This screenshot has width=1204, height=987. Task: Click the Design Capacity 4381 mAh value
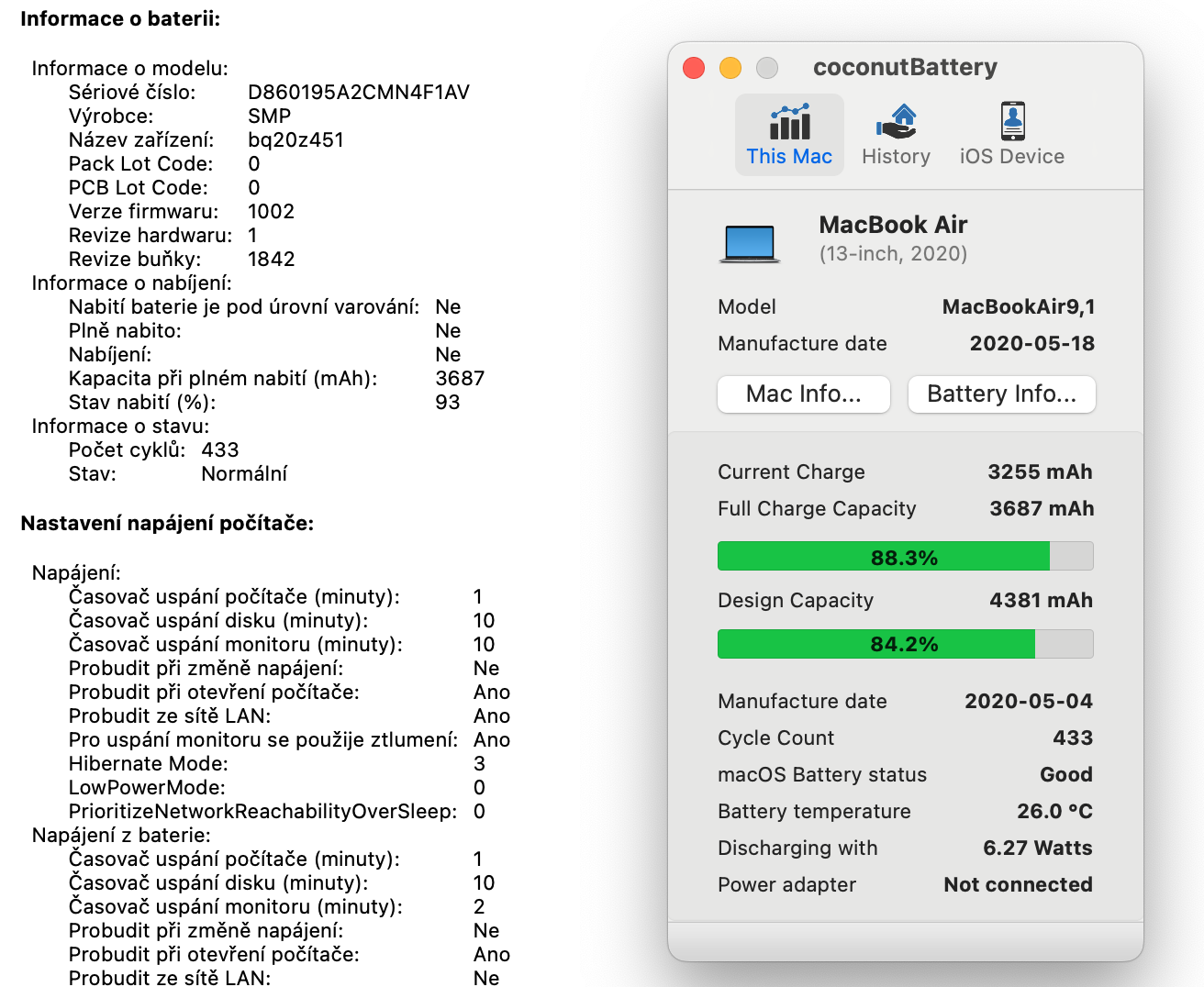pos(1041,600)
